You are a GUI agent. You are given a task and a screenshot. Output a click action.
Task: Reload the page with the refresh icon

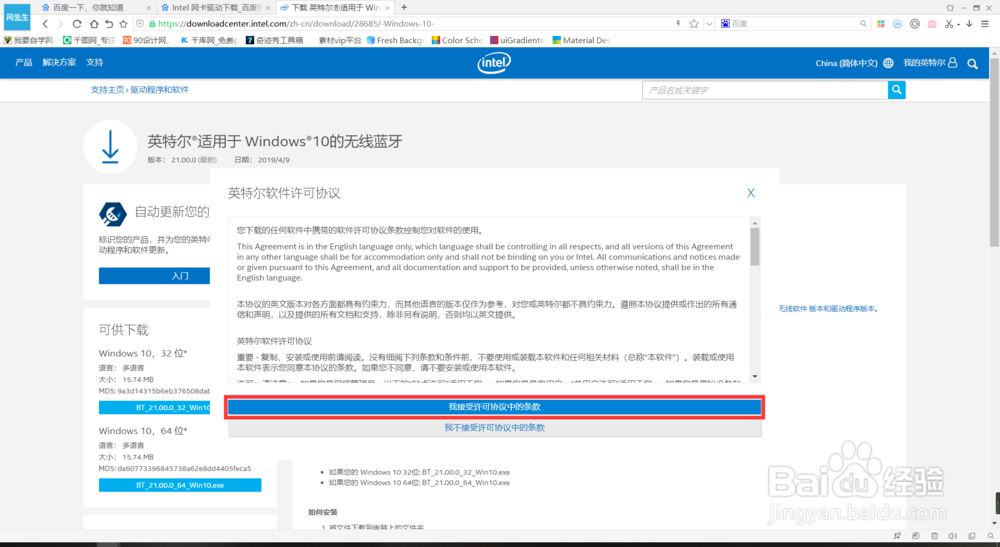coord(77,24)
